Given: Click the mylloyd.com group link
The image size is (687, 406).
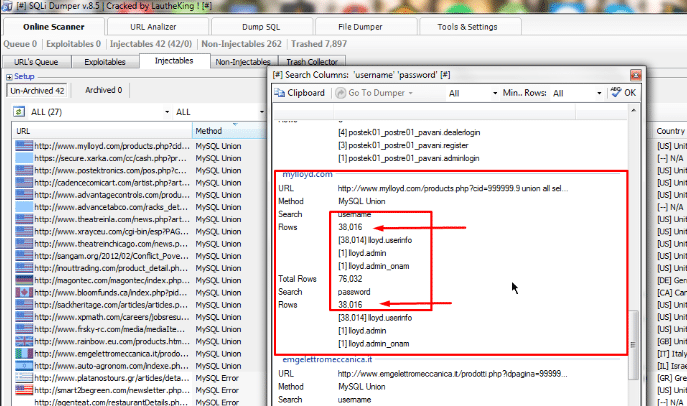Looking at the screenshot, I should pyautogui.click(x=307, y=174).
